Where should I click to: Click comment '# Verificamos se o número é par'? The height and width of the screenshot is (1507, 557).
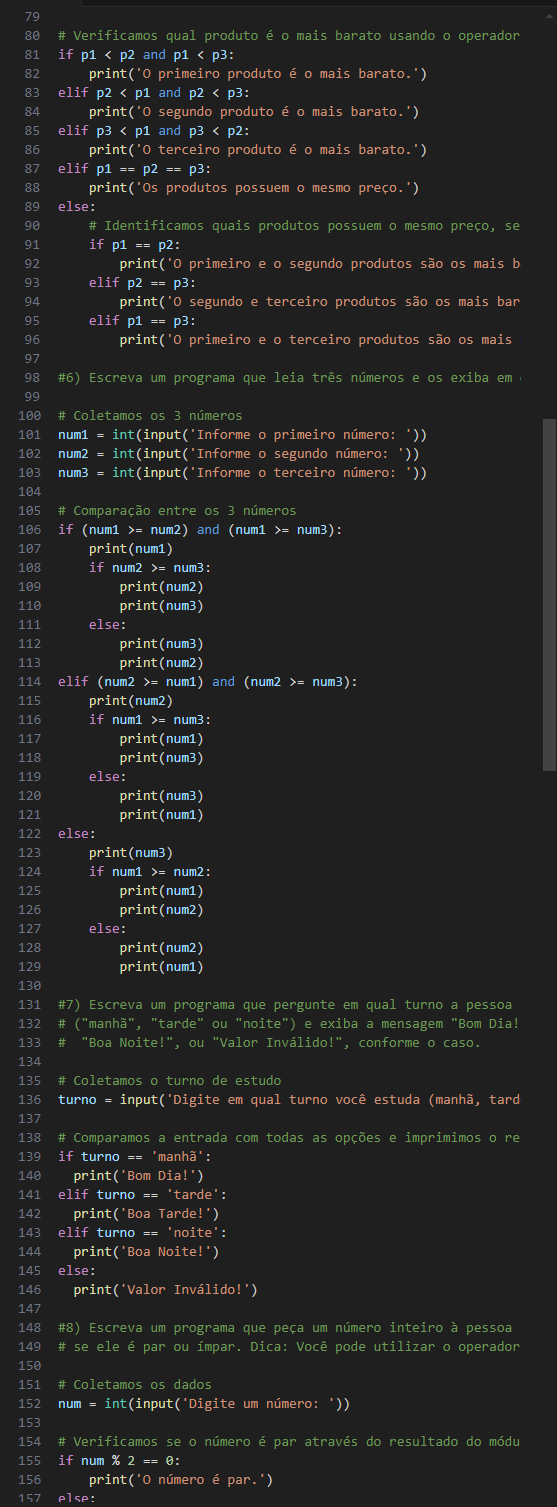pyautogui.click(x=288, y=1441)
